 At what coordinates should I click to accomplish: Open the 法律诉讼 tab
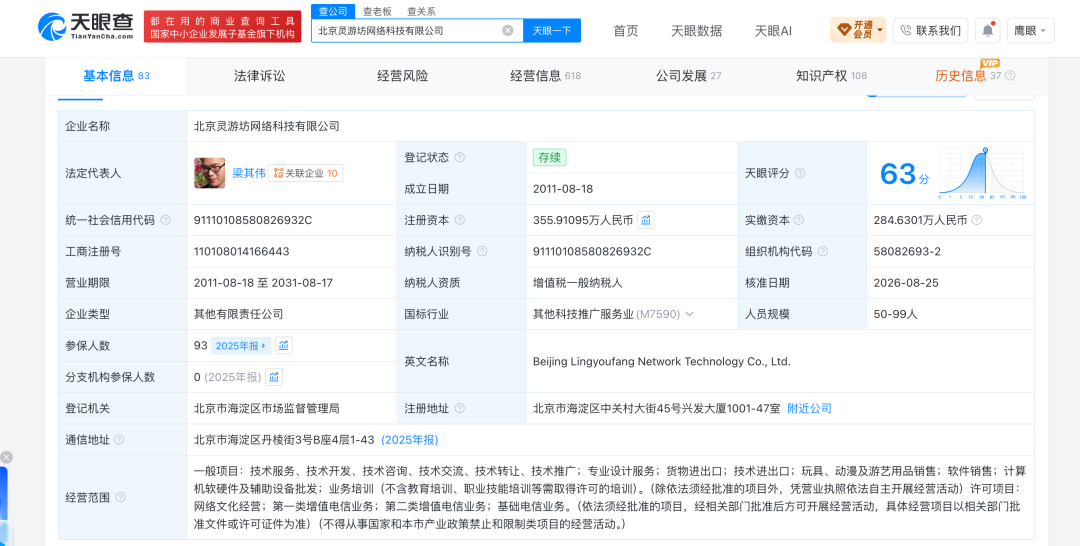(x=260, y=76)
